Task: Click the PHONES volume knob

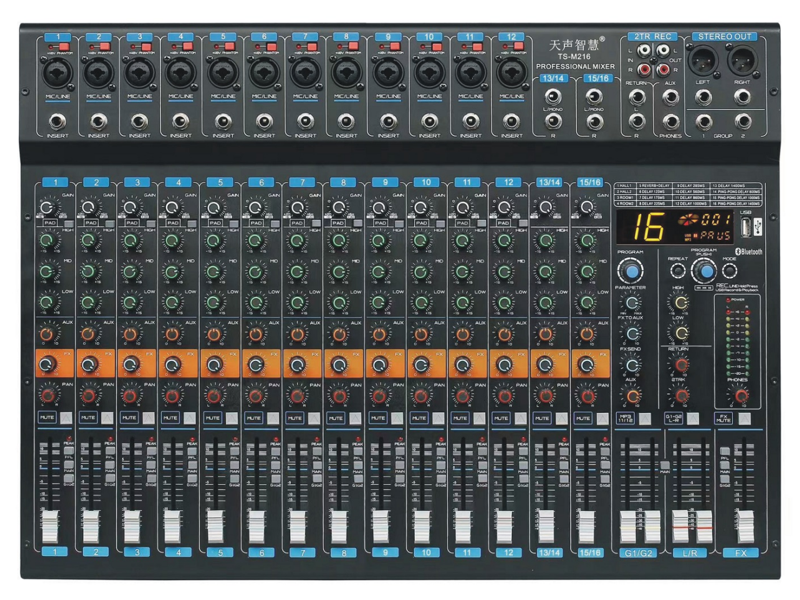Action: tap(740, 397)
